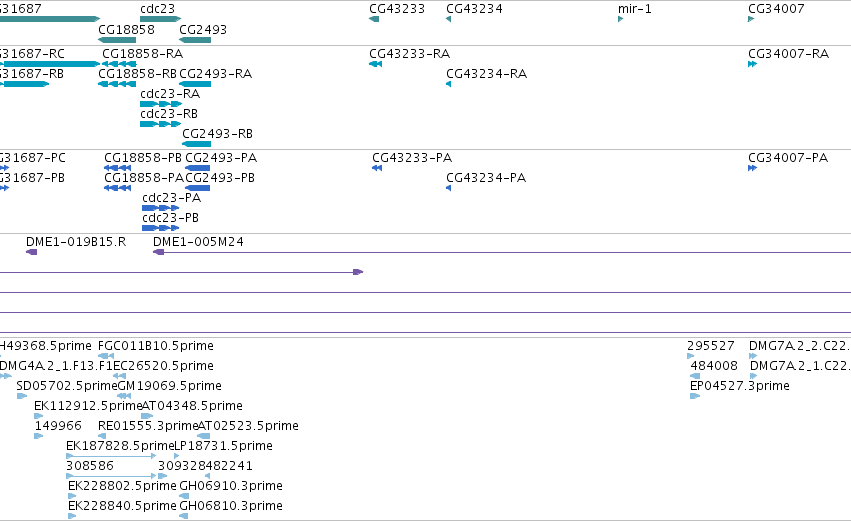Select the cdc23 gene label

[x=157, y=9]
